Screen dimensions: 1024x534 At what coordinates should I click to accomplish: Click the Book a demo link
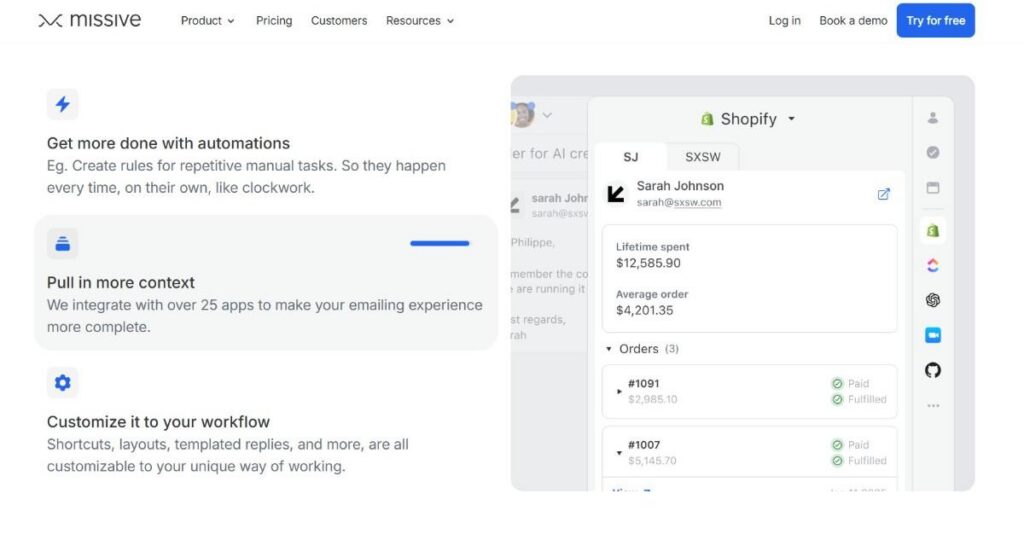(x=853, y=21)
